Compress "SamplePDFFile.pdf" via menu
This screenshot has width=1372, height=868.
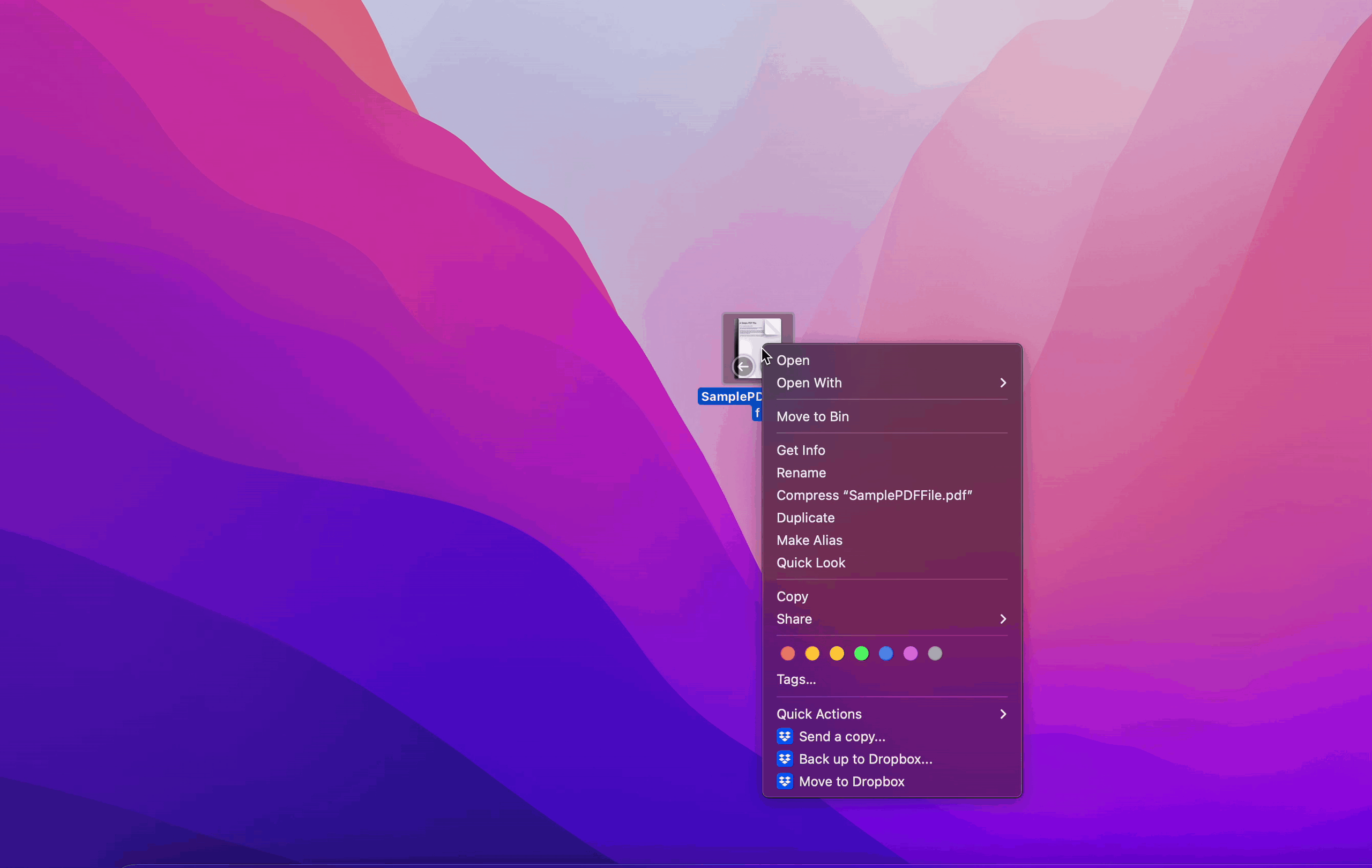tap(874, 495)
